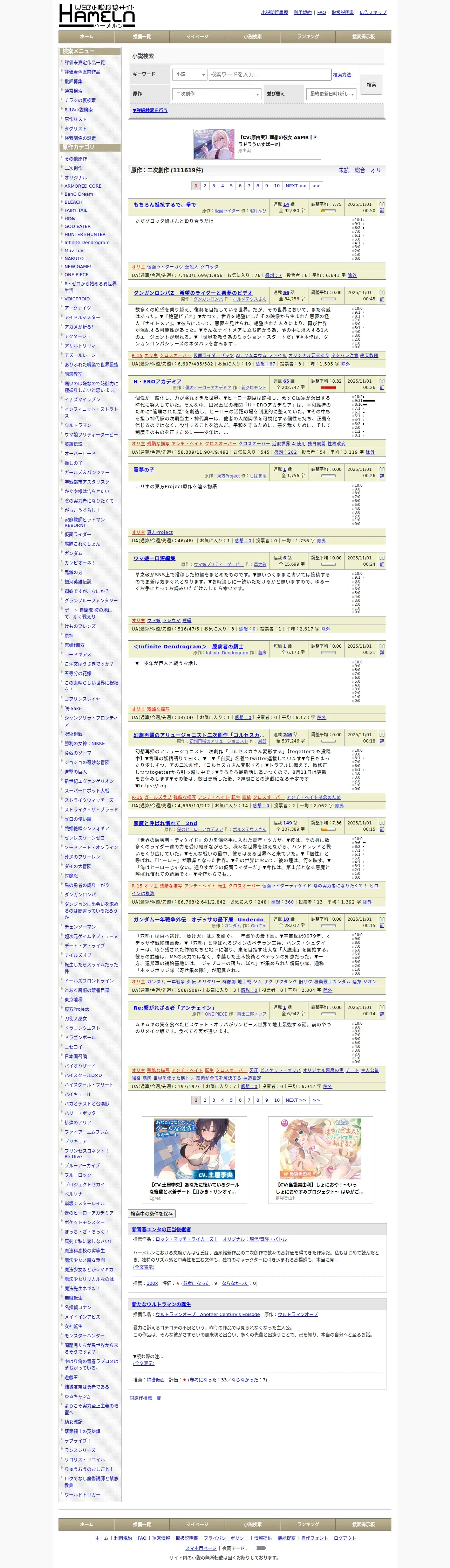
Task: Click the Hameln site logo
Action: coord(97,15)
